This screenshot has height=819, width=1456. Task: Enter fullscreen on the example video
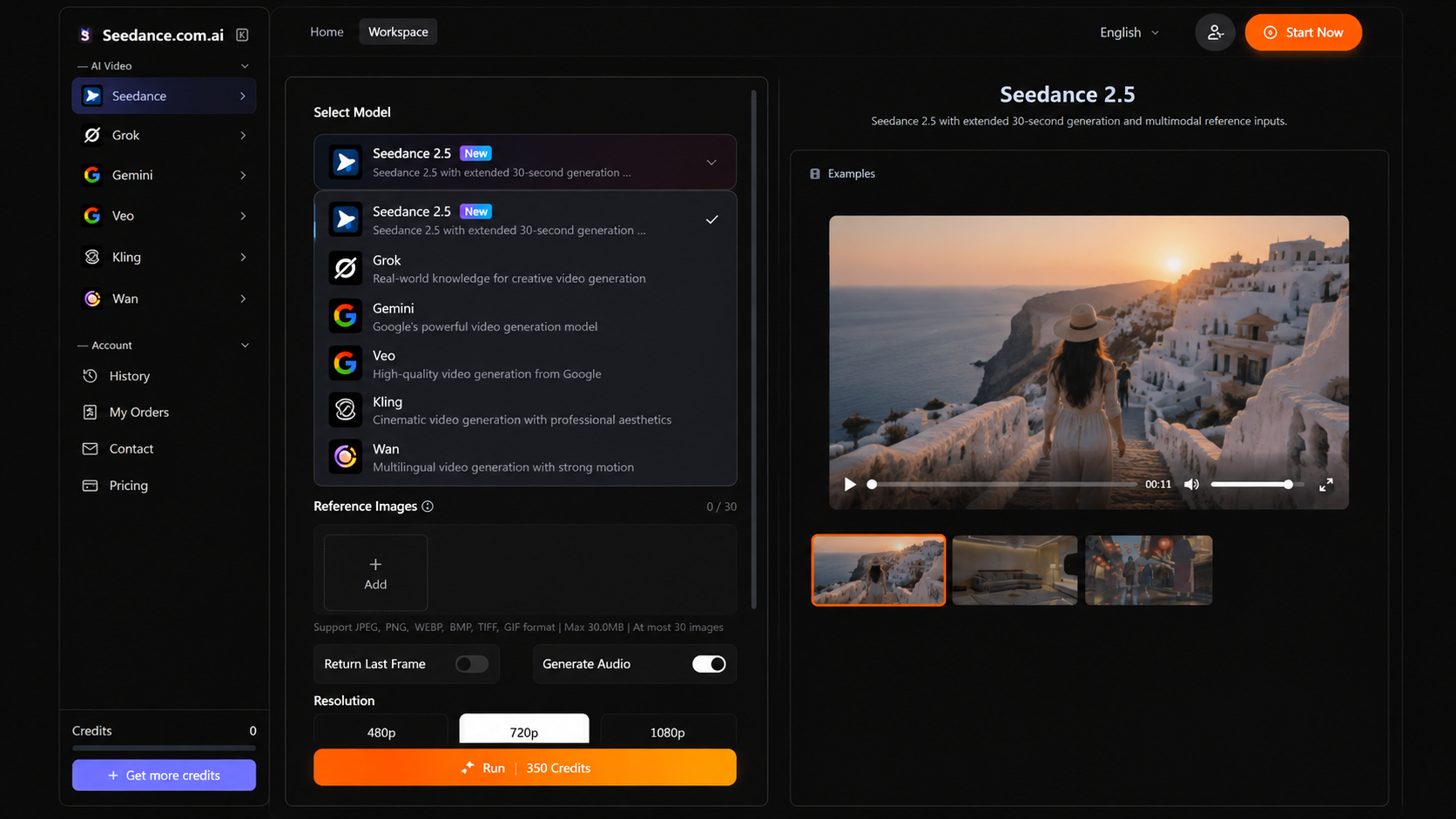pyautogui.click(x=1325, y=485)
